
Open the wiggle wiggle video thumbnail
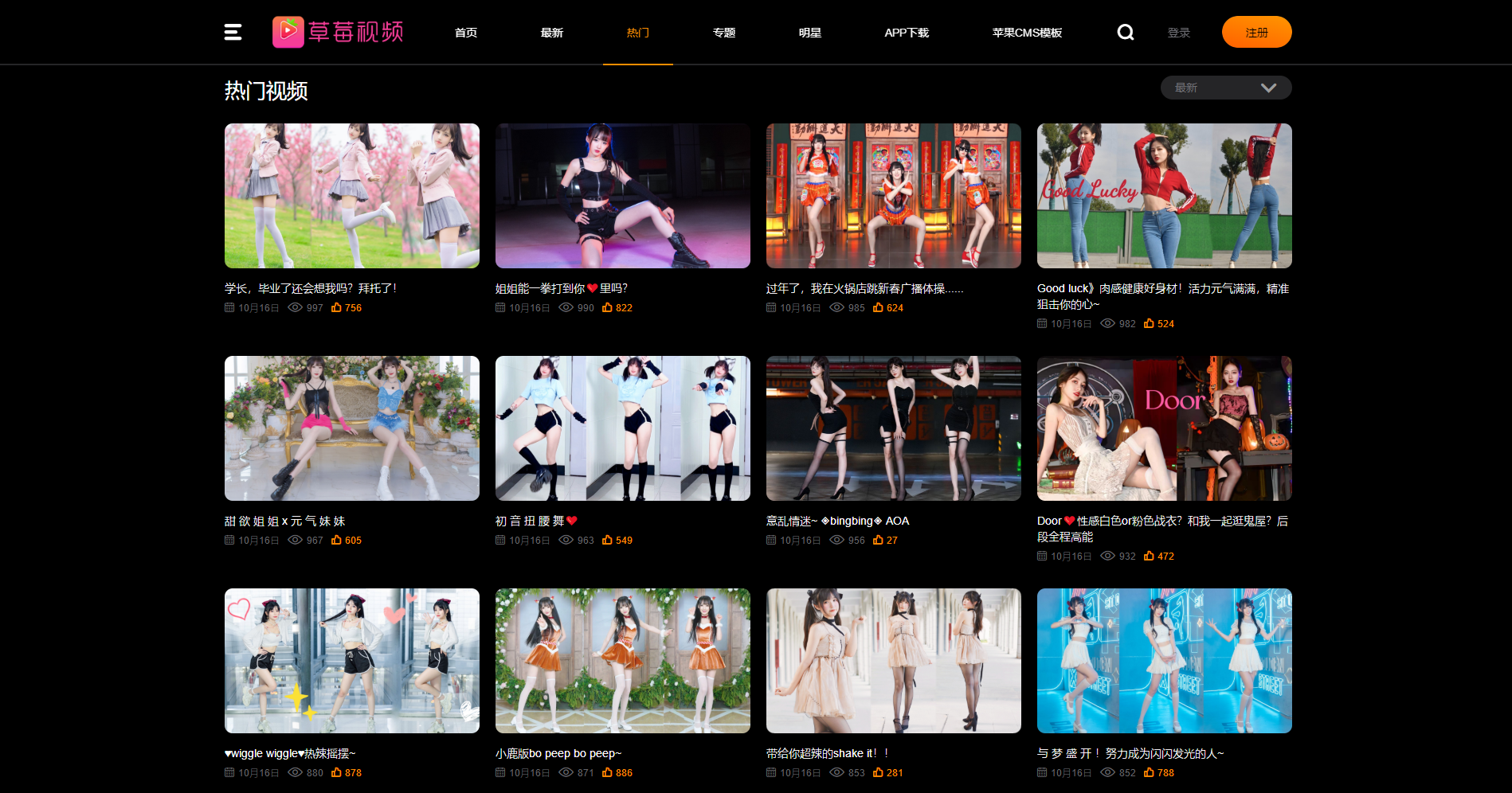[x=351, y=661]
